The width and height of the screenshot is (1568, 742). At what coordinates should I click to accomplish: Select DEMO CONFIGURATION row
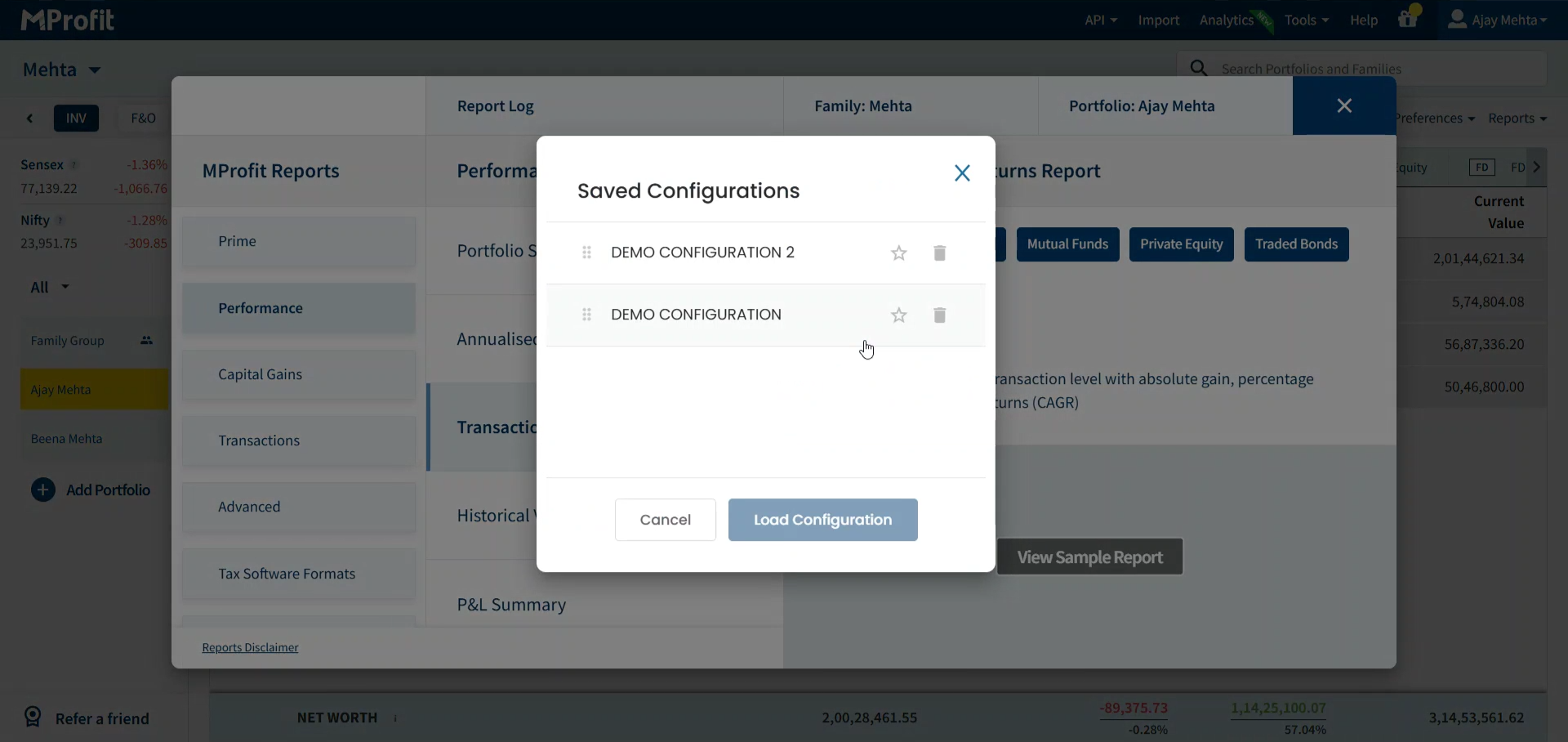click(766, 315)
